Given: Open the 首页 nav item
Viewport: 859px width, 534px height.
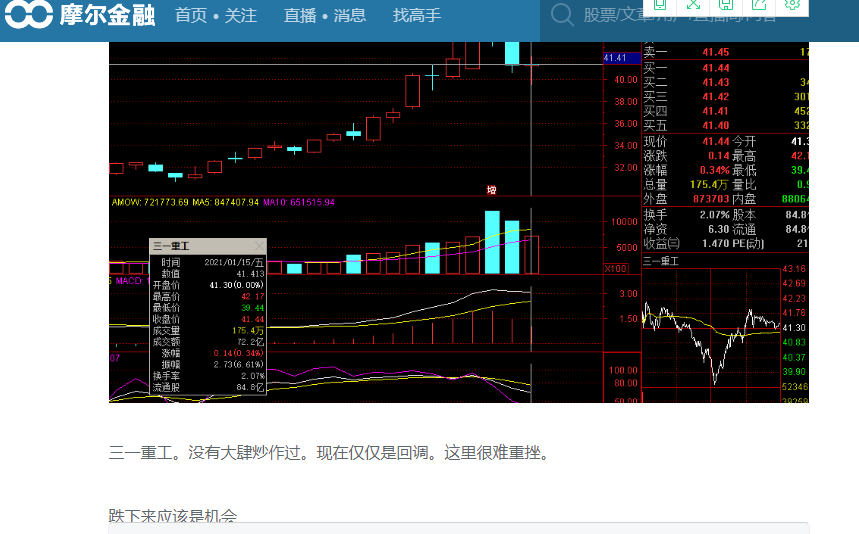Looking at the screenshot, I should 191,15.
